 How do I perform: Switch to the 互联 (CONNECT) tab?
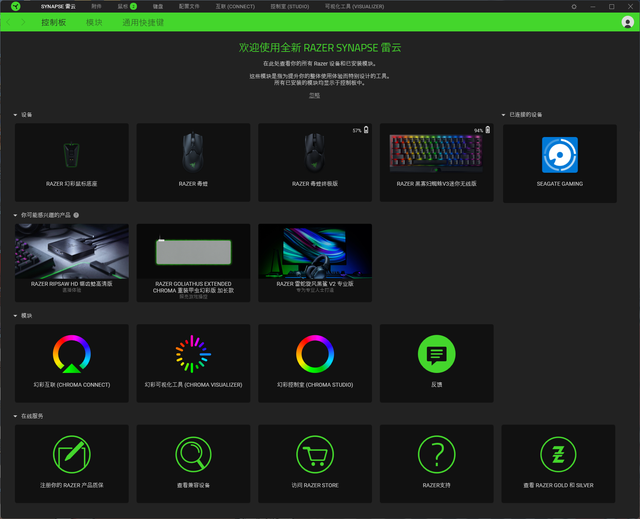[235, 7]
